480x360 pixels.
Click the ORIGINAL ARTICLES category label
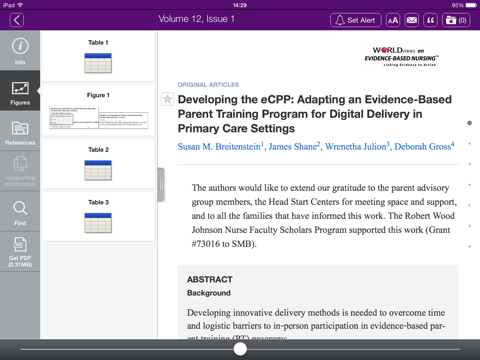[x=208, y=85]
